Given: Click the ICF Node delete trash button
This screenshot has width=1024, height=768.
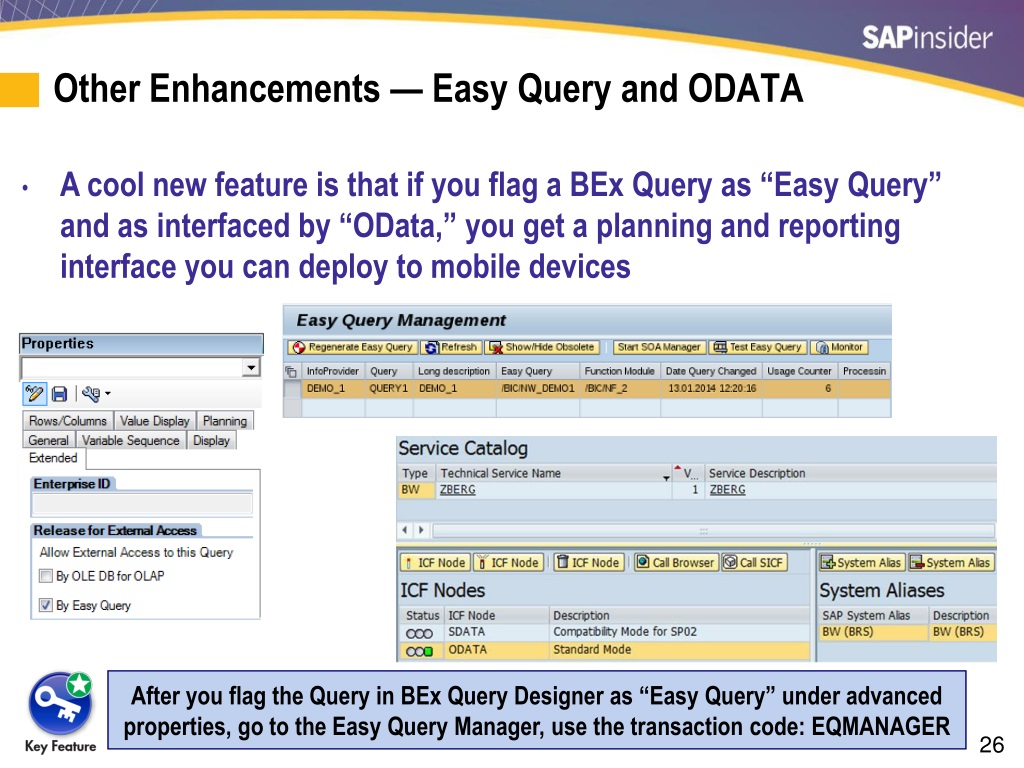Looking at the screenshot, I should [x=588, y=562].
